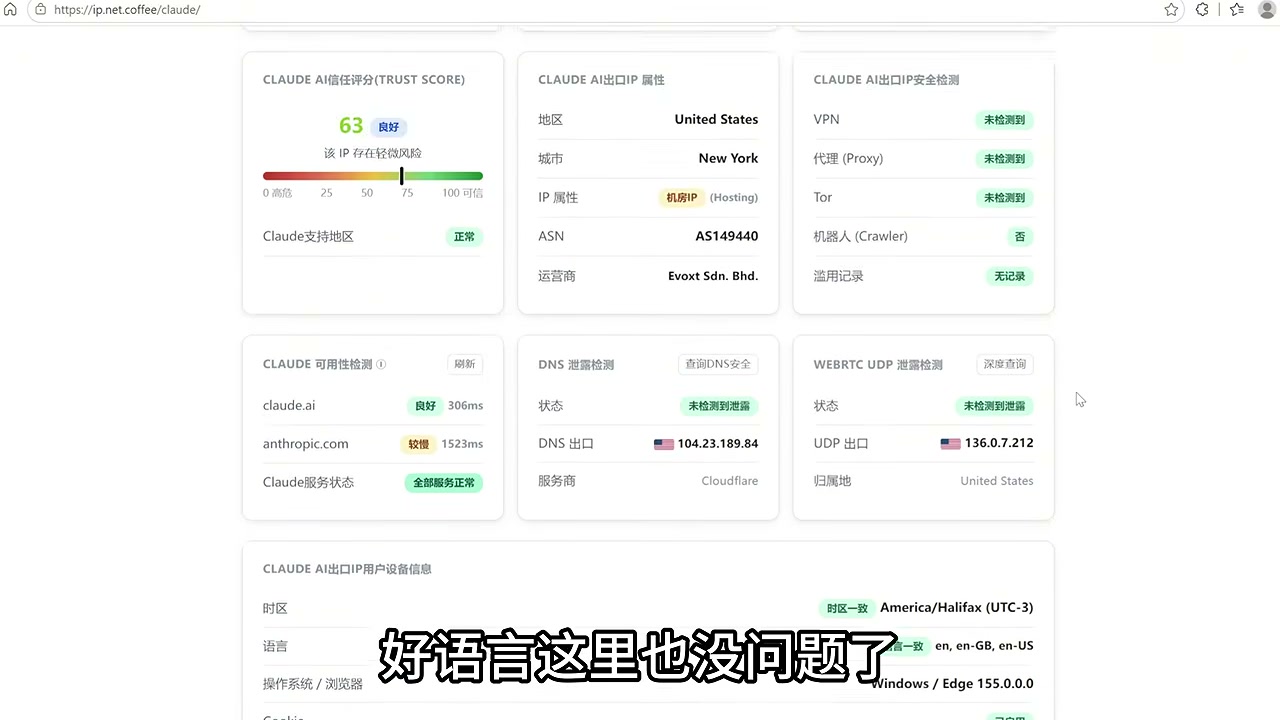Click the 未检测到 badge in Tor row
This screenshot has height=720, width=1280.
coord(1005,198)
